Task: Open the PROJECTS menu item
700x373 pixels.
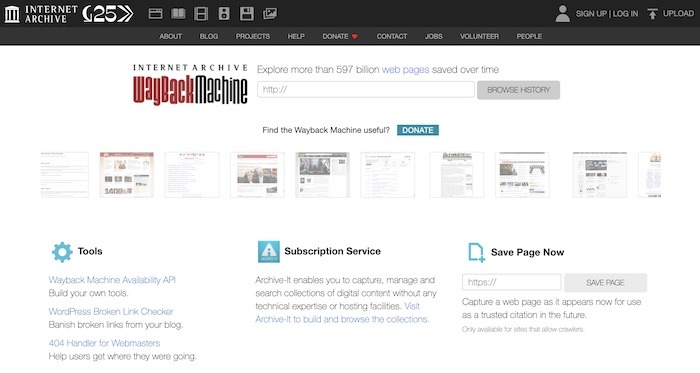Action: pos(253,37)
